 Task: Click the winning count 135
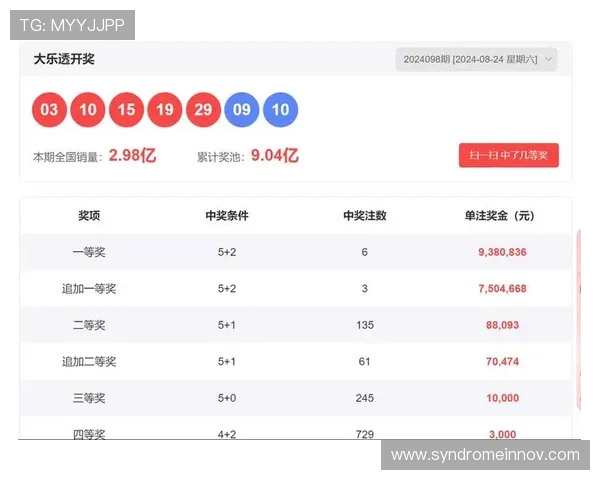click(365, 325)
